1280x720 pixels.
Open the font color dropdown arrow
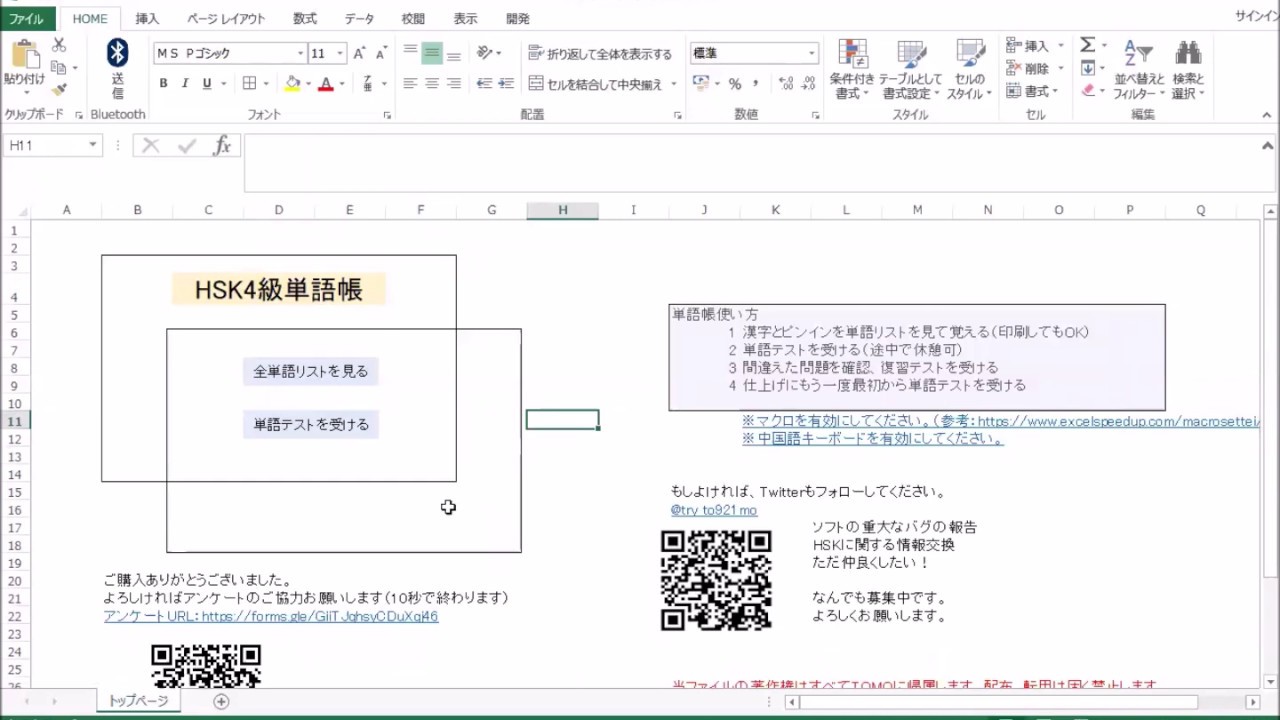click(x=342, y=84)
